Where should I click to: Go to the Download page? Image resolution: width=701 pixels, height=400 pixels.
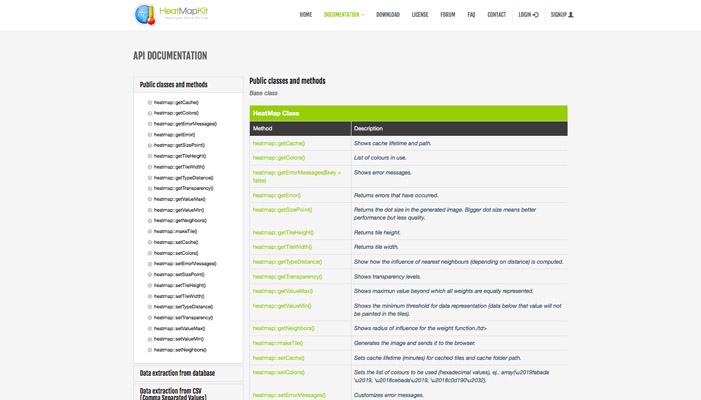tap(388, 15)
